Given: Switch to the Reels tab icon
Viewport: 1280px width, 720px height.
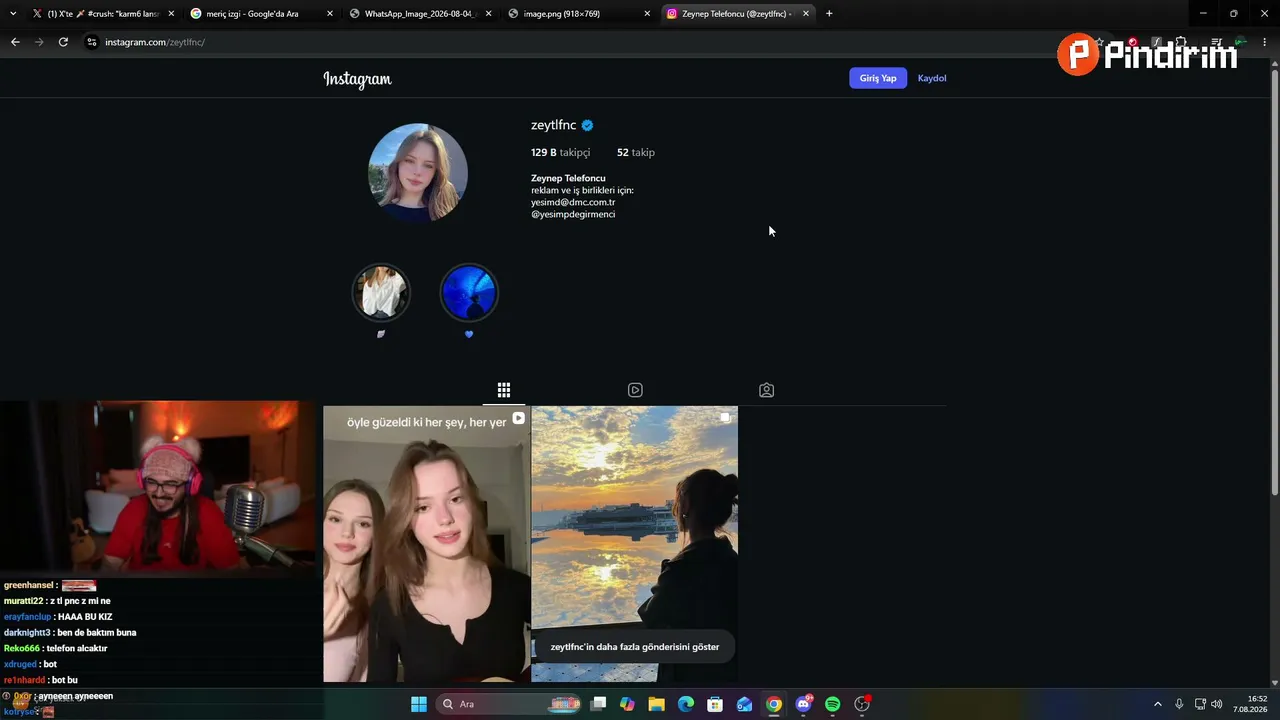Looking at the screenshot, I should pyautogui.click(x=635, y=390).
